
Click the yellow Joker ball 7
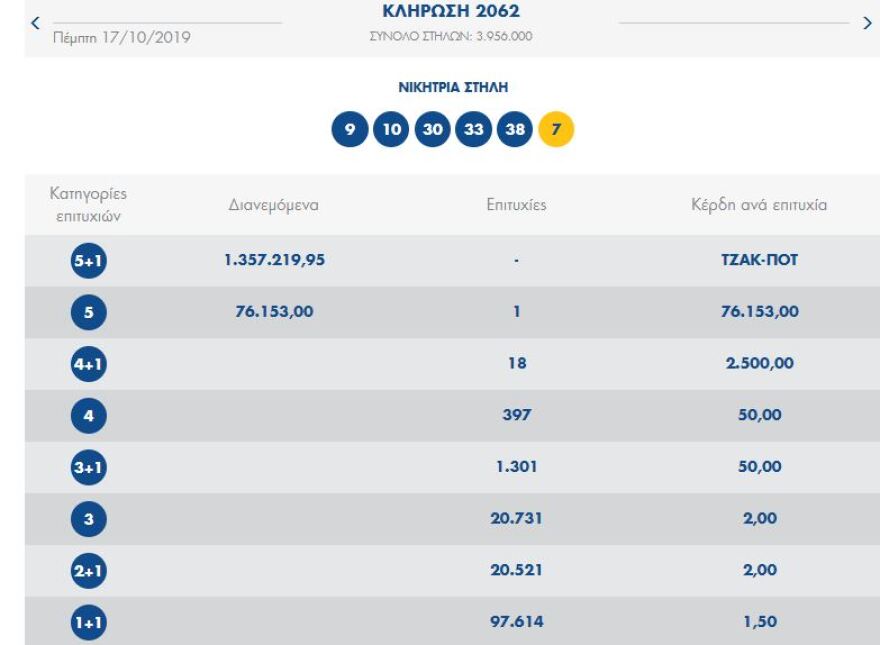(x=556, y=130)
